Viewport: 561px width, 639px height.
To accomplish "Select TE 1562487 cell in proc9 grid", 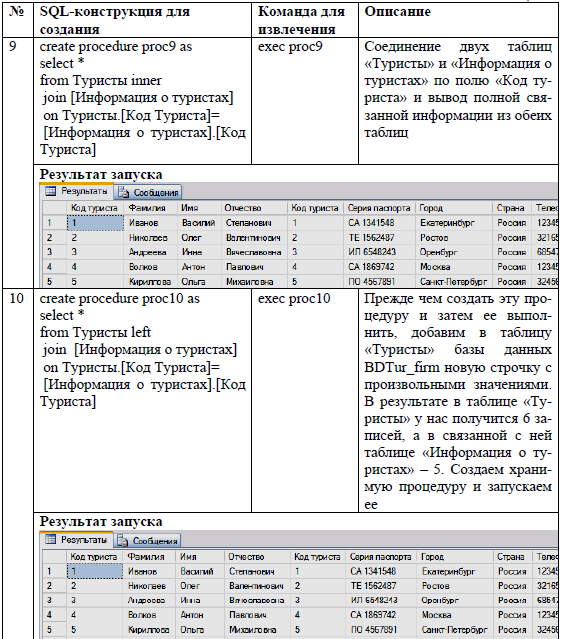I will point(379,238).
